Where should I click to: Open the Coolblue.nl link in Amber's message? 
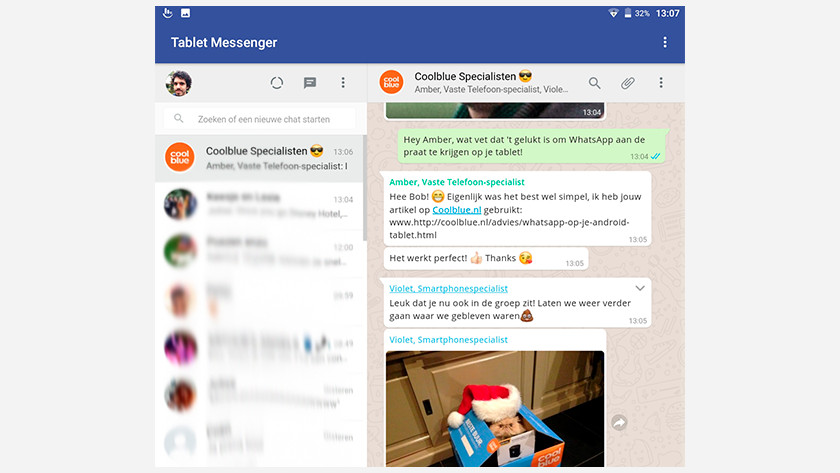[x=459, y=210]
